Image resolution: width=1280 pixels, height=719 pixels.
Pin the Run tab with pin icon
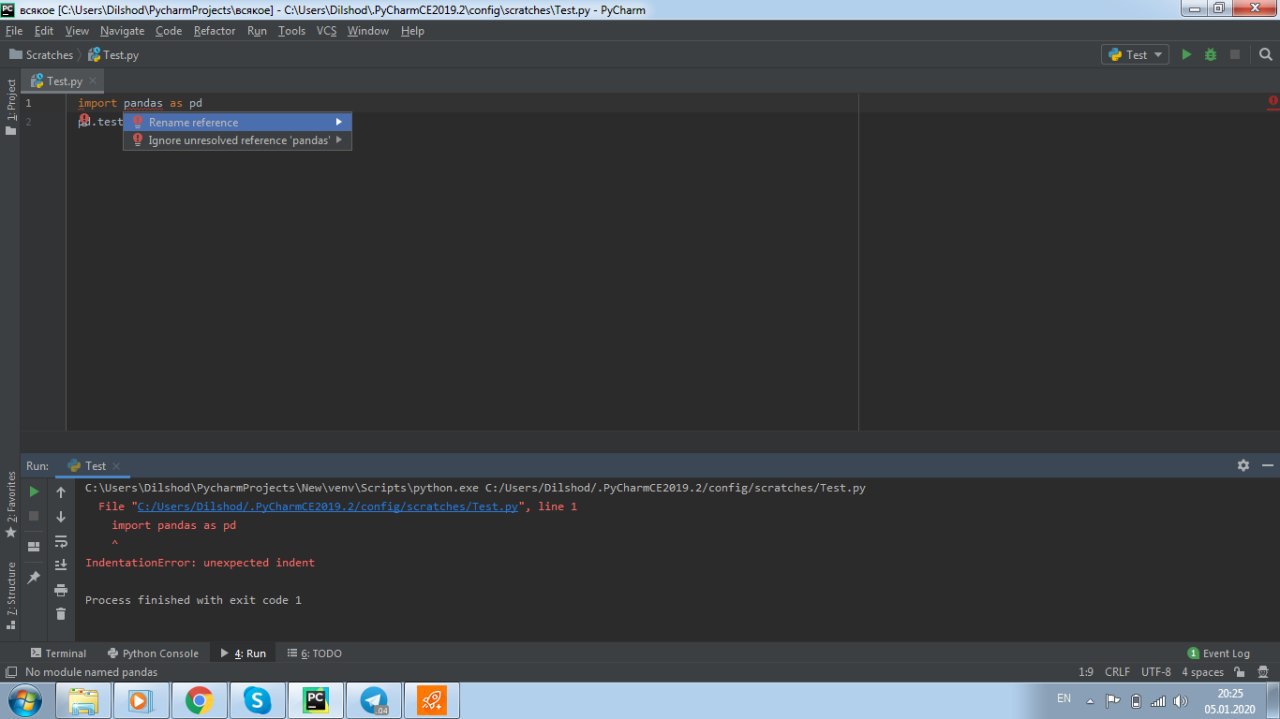(34, 577)
